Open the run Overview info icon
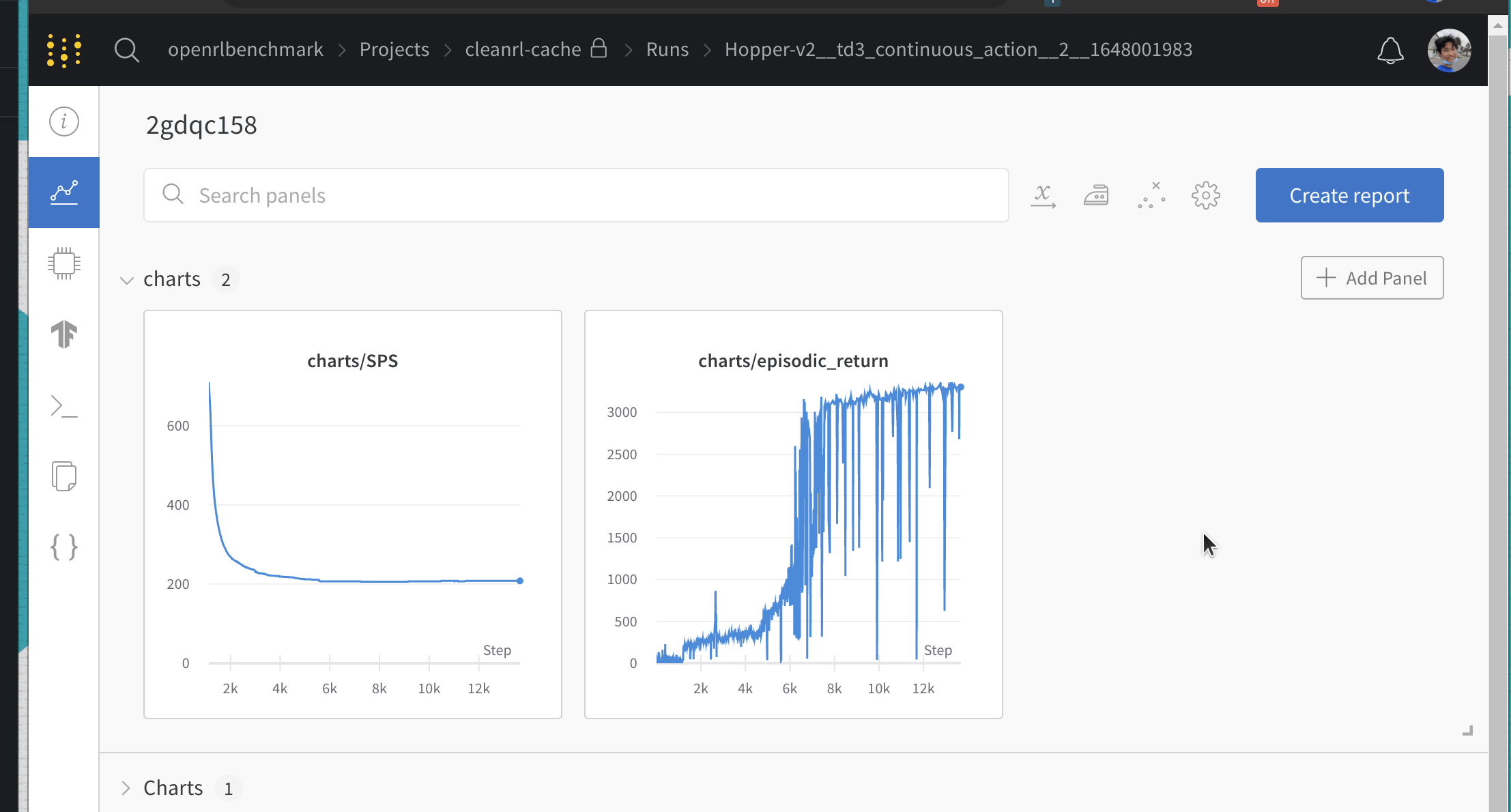Image resolution: width=1511 pixels, height=812 pixels. 63,121
